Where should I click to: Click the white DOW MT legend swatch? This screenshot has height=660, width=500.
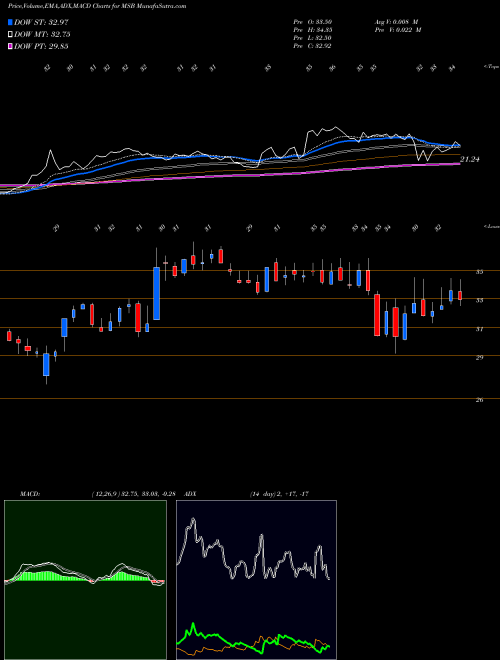pos(10,35)
